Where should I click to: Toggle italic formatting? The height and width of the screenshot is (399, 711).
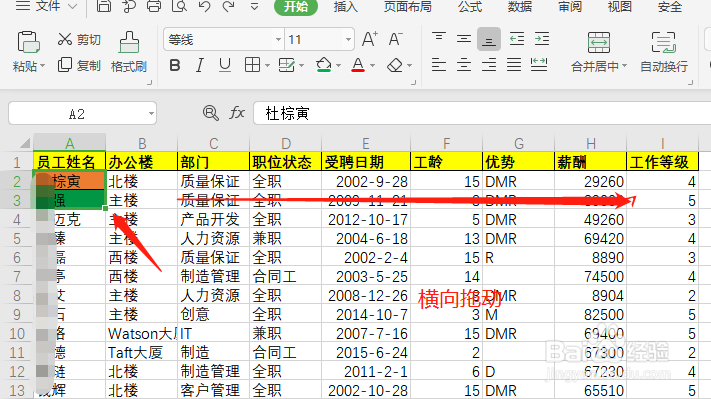200,66
